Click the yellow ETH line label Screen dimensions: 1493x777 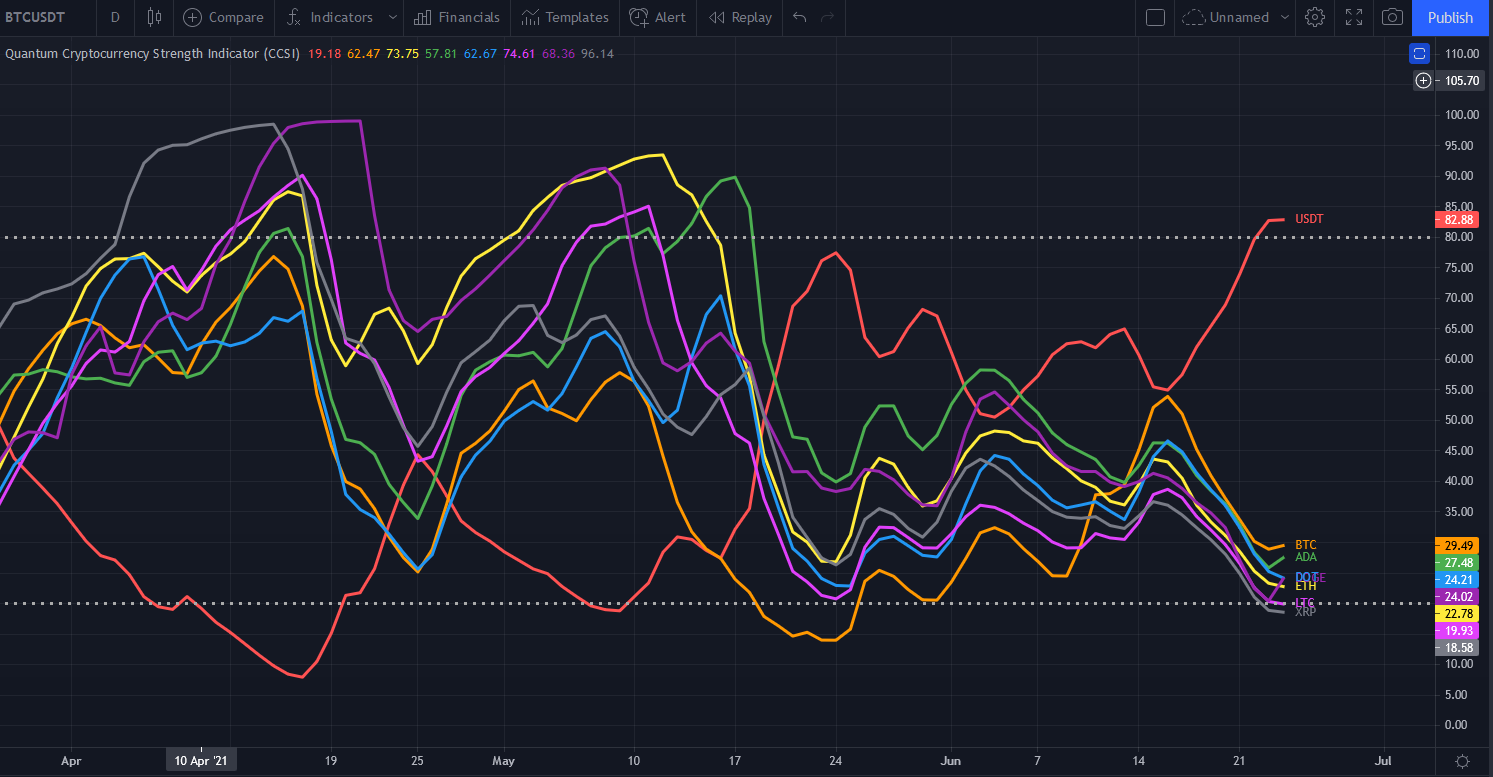pos(1305,586)
